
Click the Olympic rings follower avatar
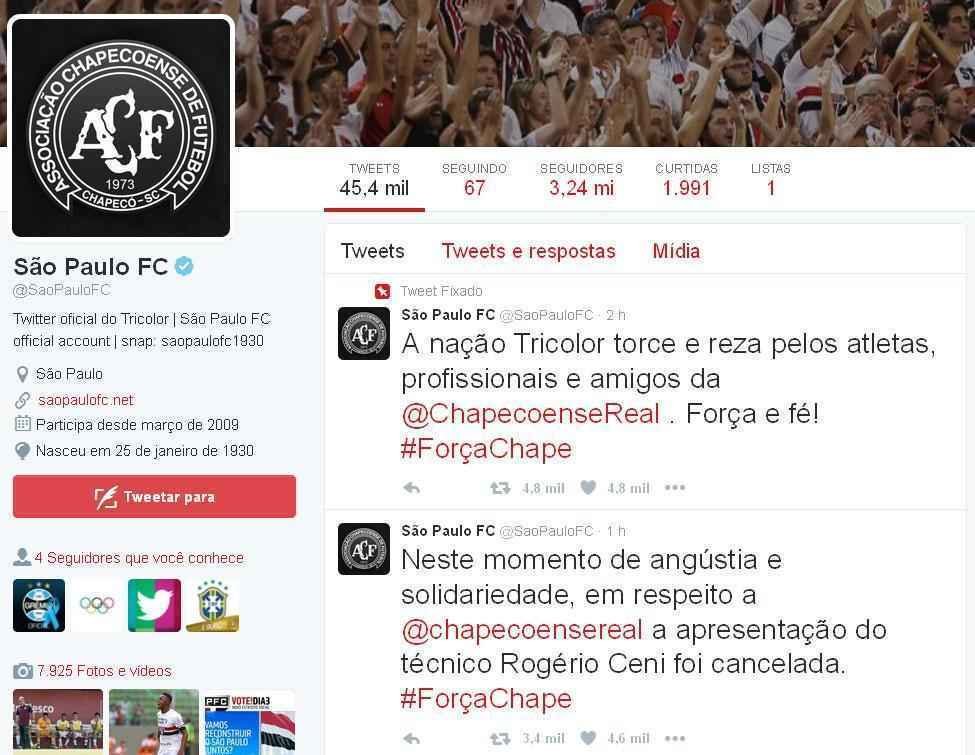(x=96, y=605)
